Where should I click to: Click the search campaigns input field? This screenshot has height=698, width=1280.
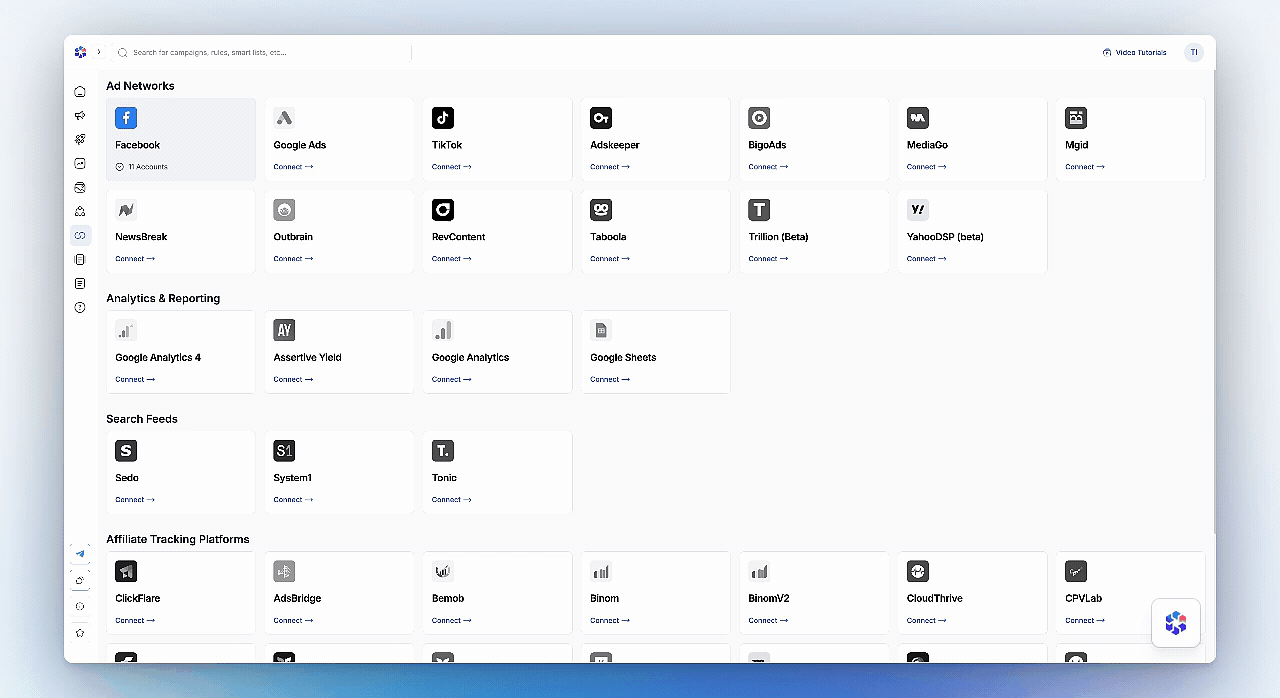(262, 52)
